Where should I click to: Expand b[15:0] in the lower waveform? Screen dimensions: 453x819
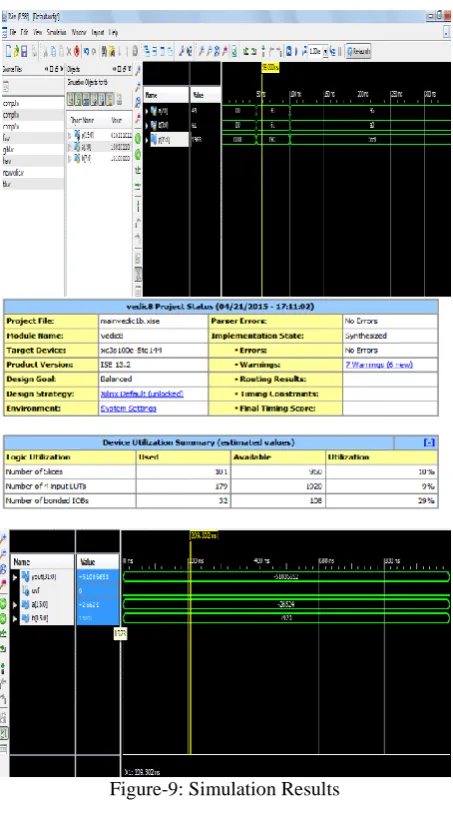[15, 618]
